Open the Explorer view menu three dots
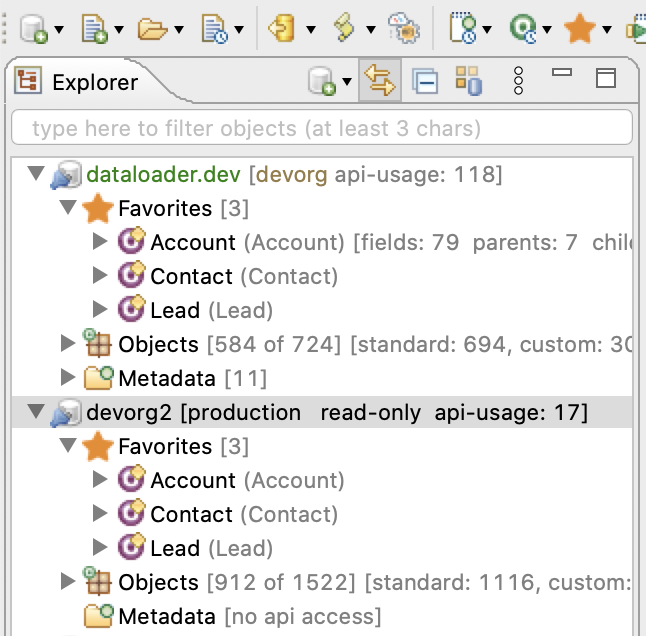 pos(519,81)
